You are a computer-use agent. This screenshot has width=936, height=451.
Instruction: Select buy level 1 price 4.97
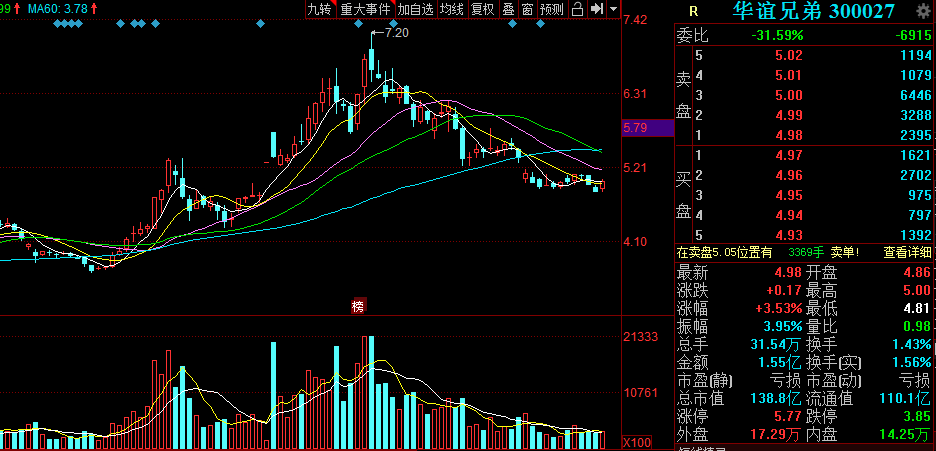(x=789, y=156)
